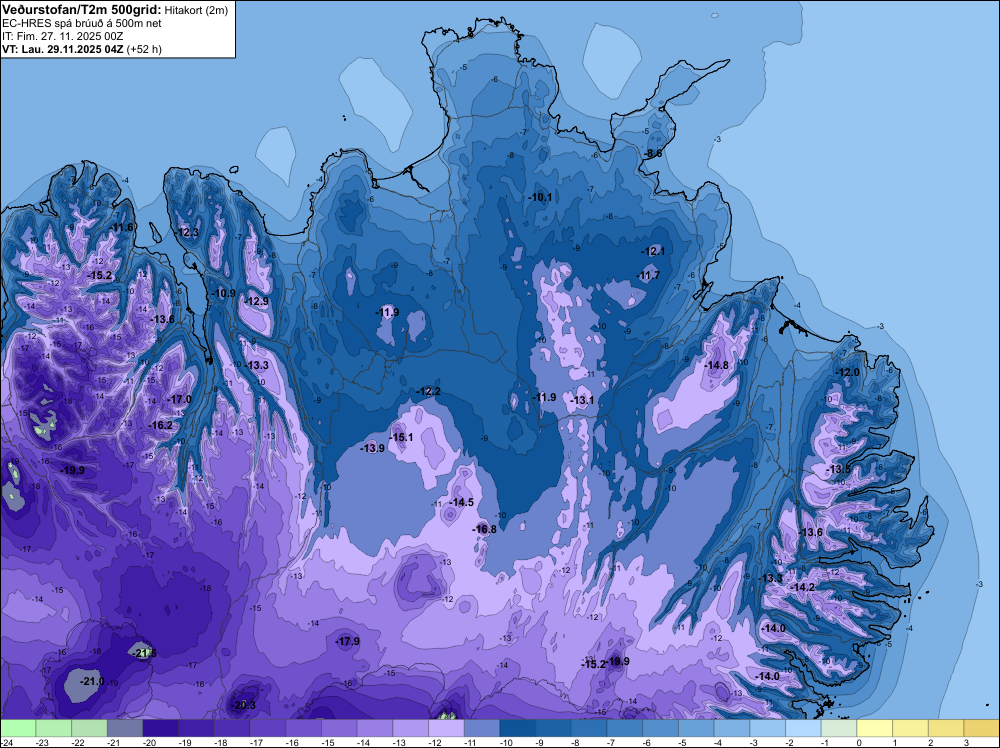
Task: Select the -16.2 temperature reading
Action: (x=161, y=425)
